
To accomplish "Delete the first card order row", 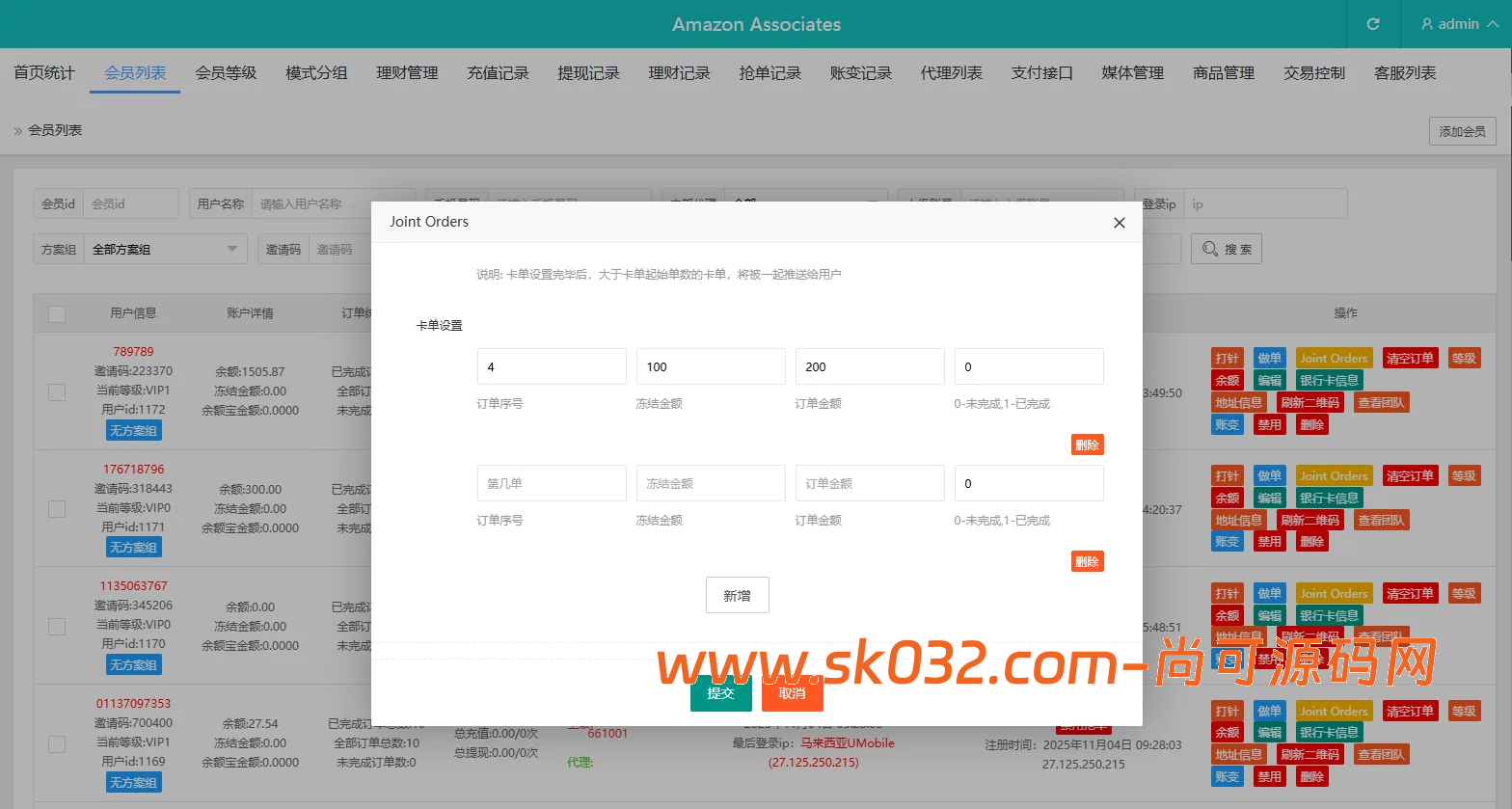I will 1087,445.
